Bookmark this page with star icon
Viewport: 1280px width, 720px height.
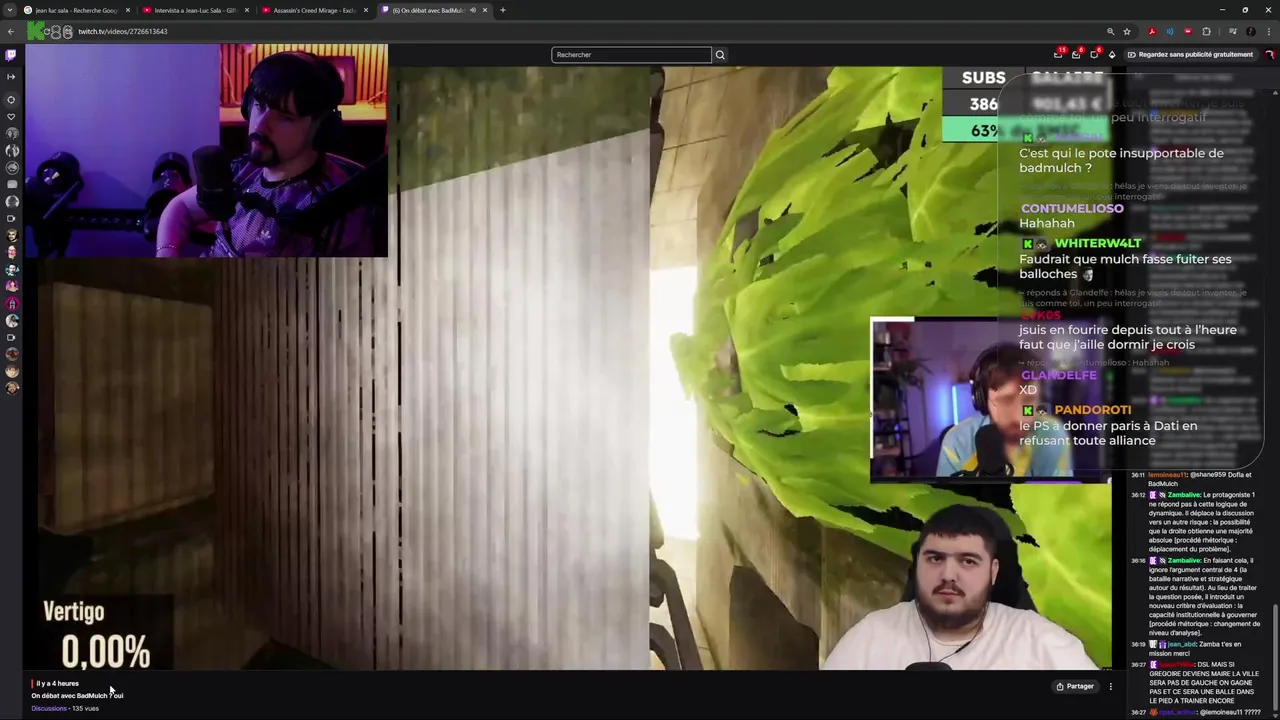(1127, 31)
